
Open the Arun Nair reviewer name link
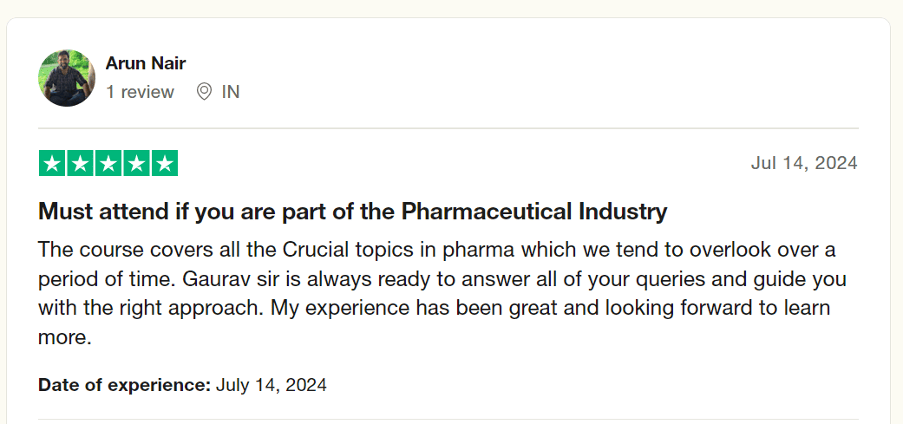click(x=146, y=63)
